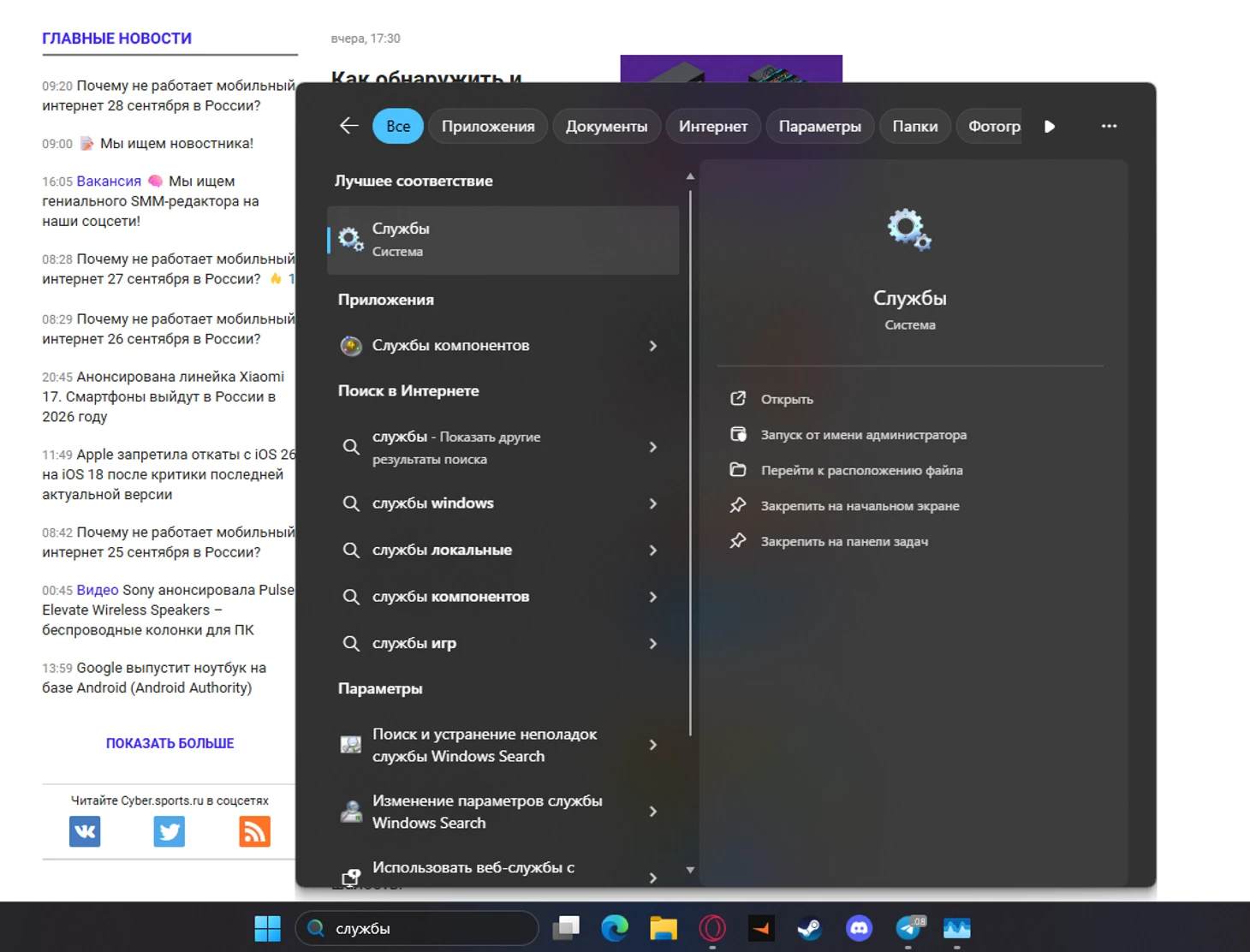Open Telegram from the taskbar
Screen dimensions: 1250x952
pyautogui.click(x=908, y=928)
